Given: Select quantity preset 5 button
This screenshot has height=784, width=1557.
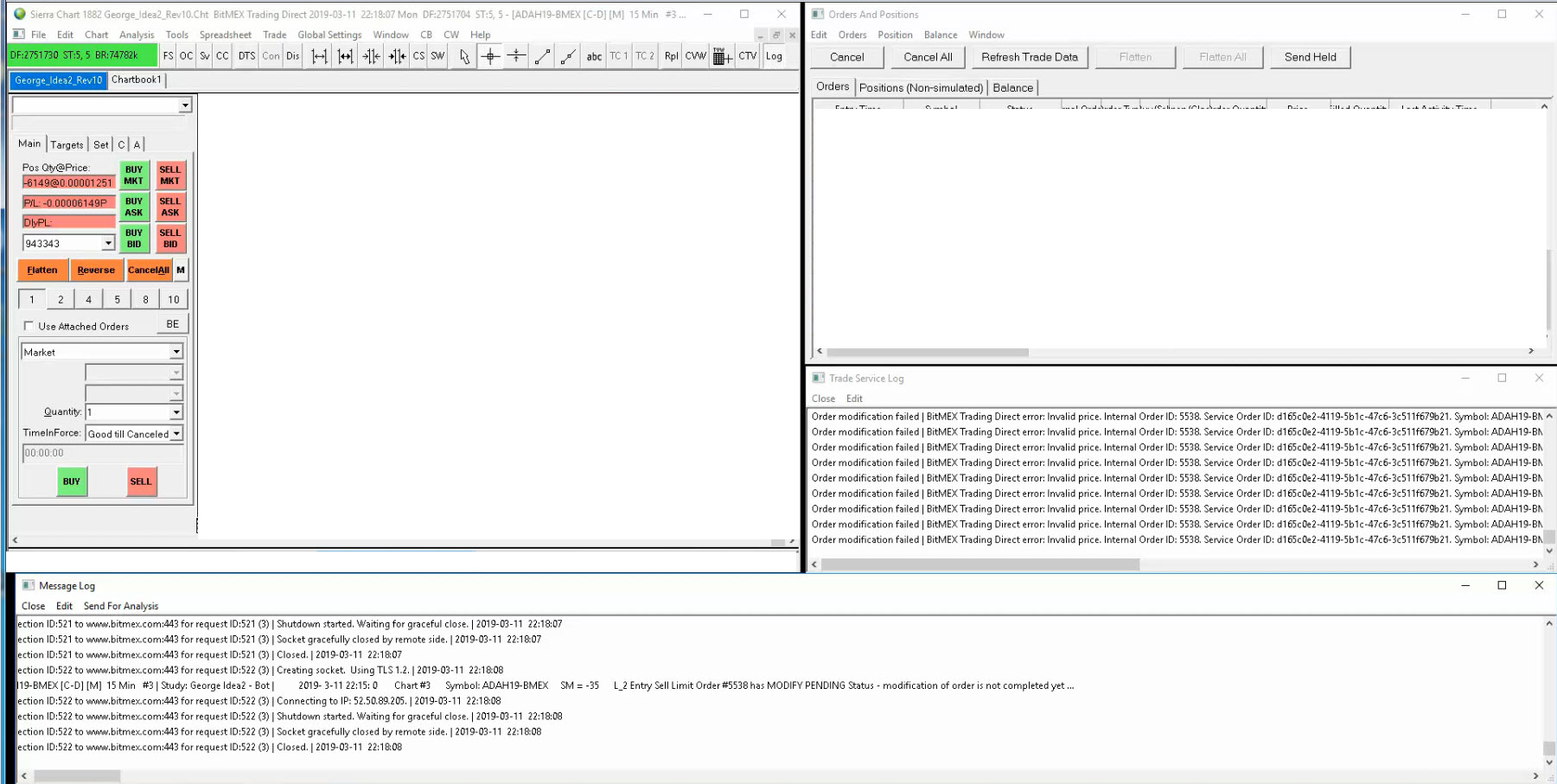Looking at the screenshot, I should (x=117, y=299).
